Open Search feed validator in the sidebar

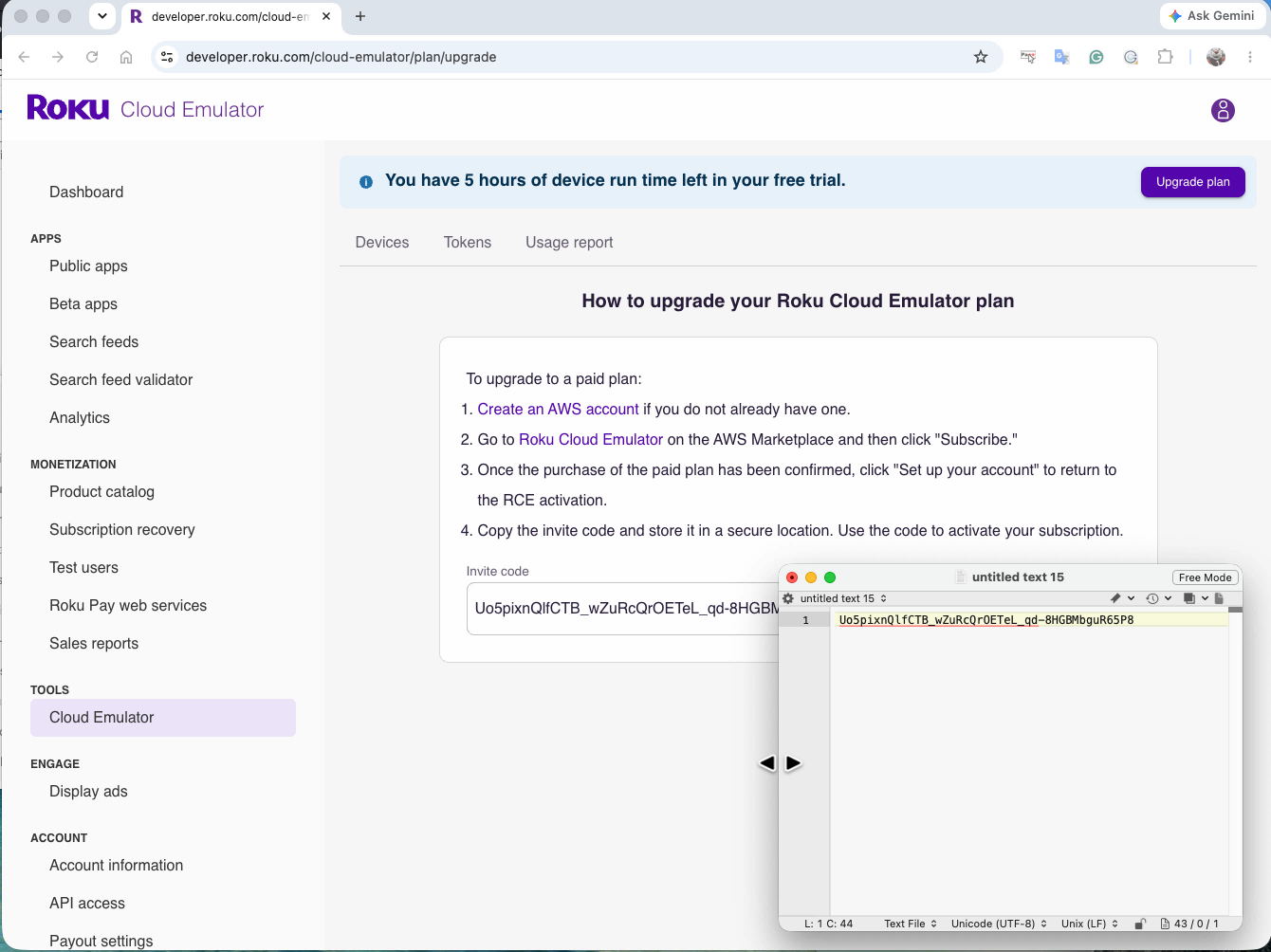[x=120, y=379]
